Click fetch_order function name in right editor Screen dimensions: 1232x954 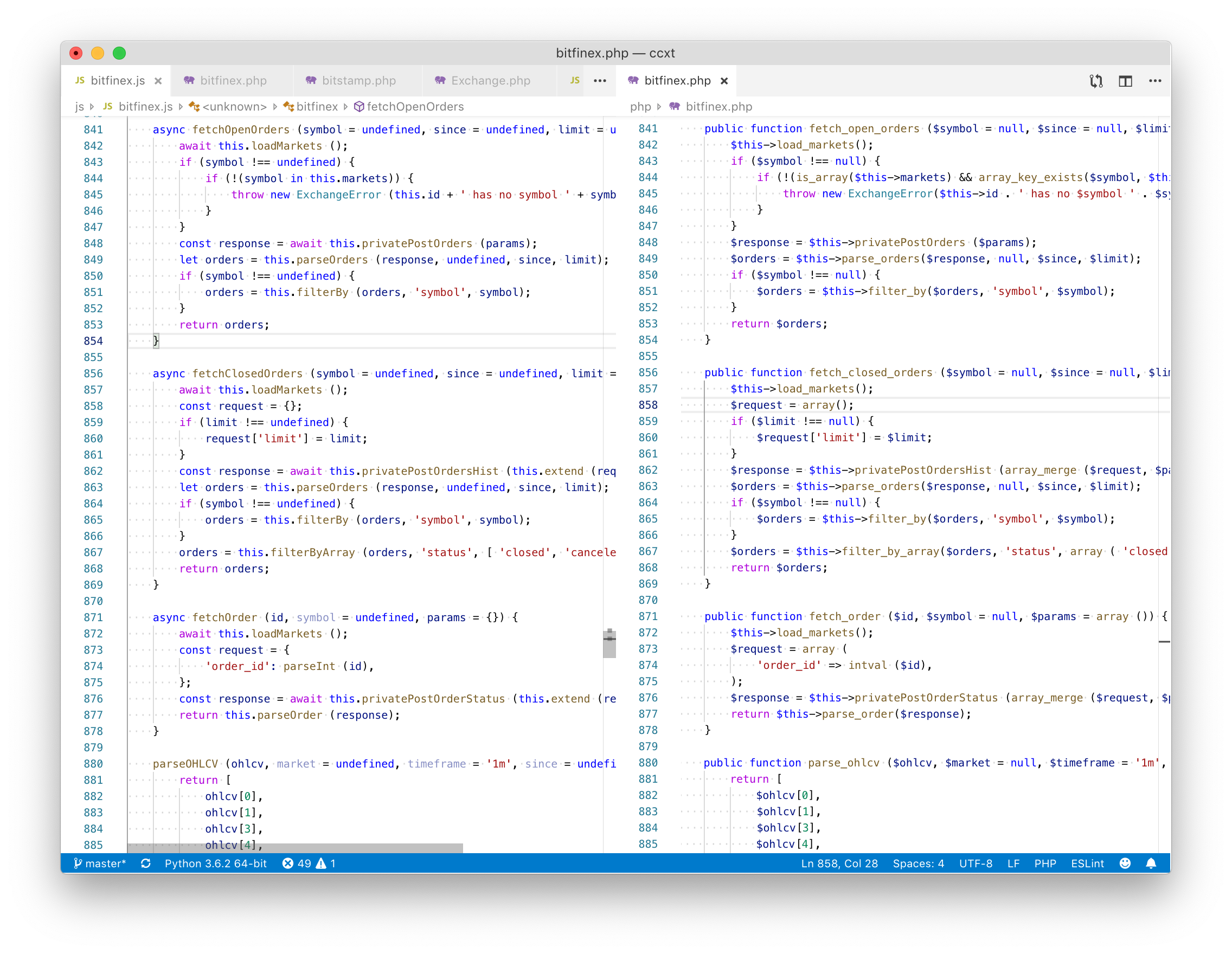[844, 616]
